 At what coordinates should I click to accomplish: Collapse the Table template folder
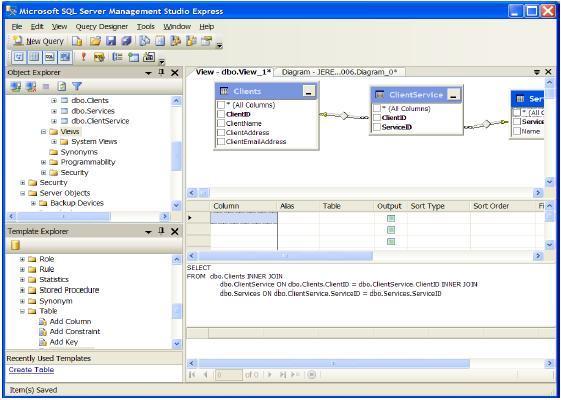22,311
